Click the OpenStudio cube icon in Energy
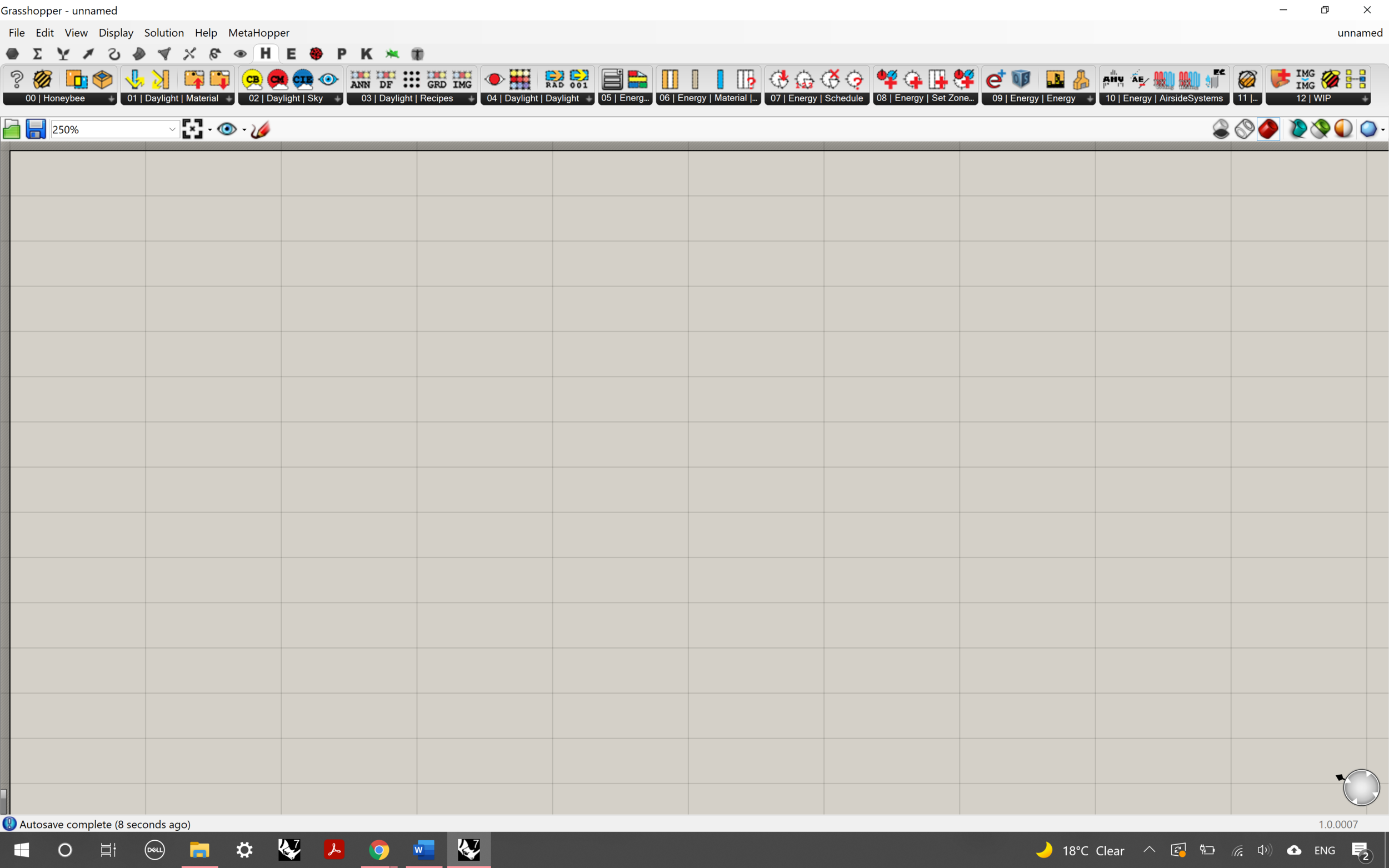1389x868 pixels. [1021, 79]
